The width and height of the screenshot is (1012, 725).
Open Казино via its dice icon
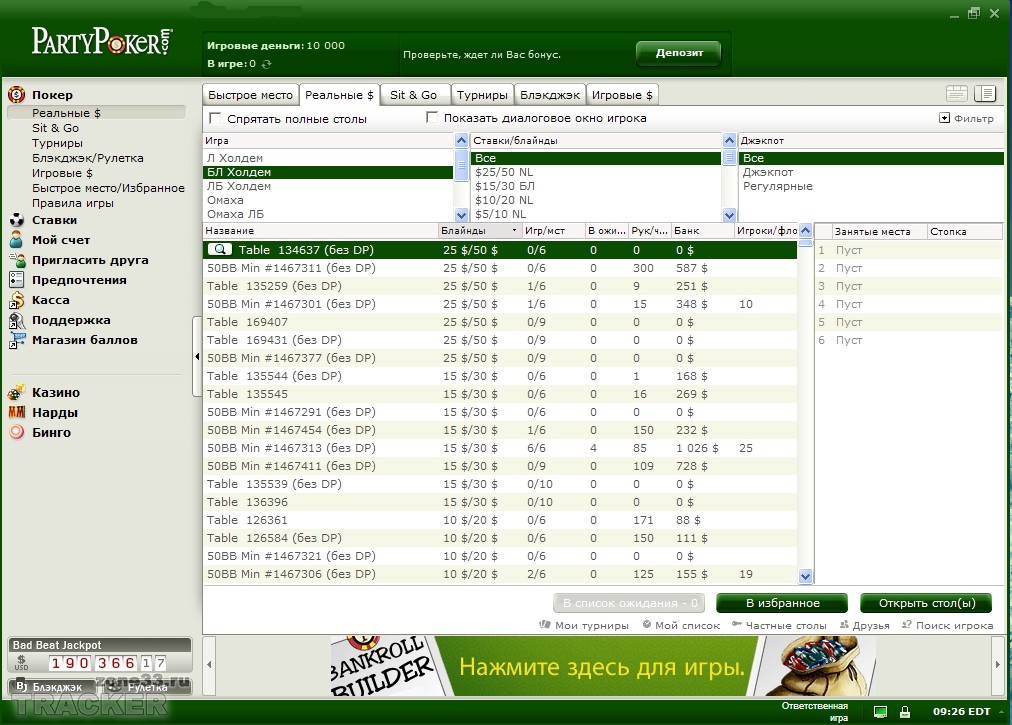pos(16,393)
